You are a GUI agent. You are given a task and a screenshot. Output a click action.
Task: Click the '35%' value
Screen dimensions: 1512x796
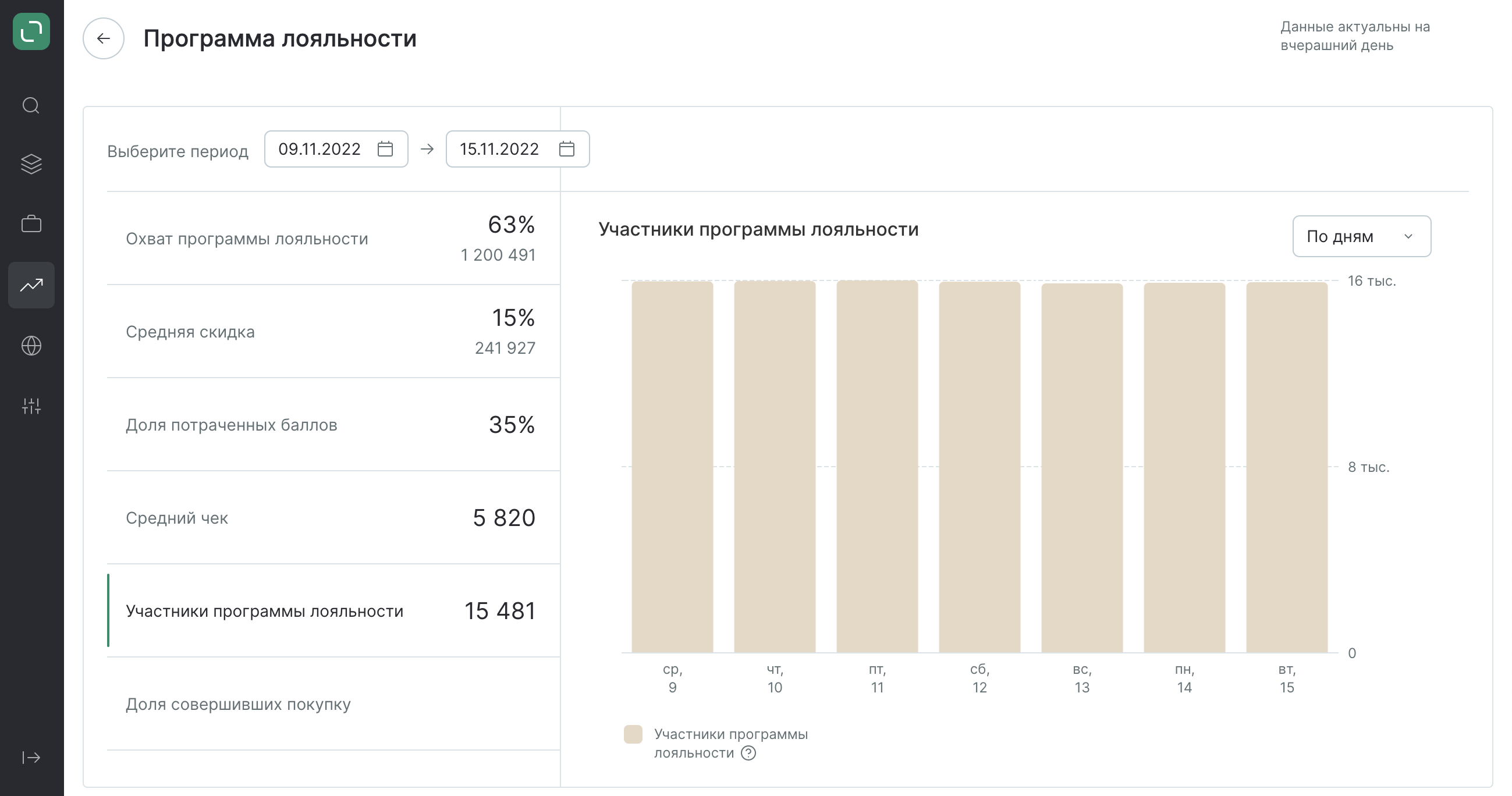[512, 425]
